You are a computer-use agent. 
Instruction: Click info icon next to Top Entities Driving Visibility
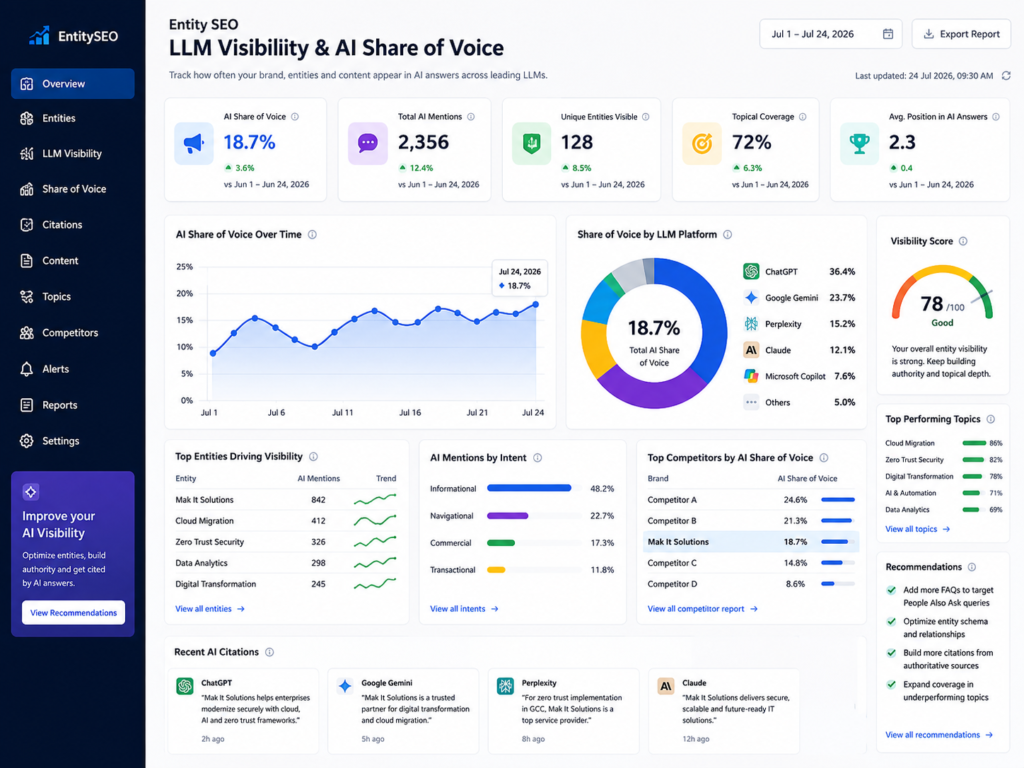click(x=313, y=456)
